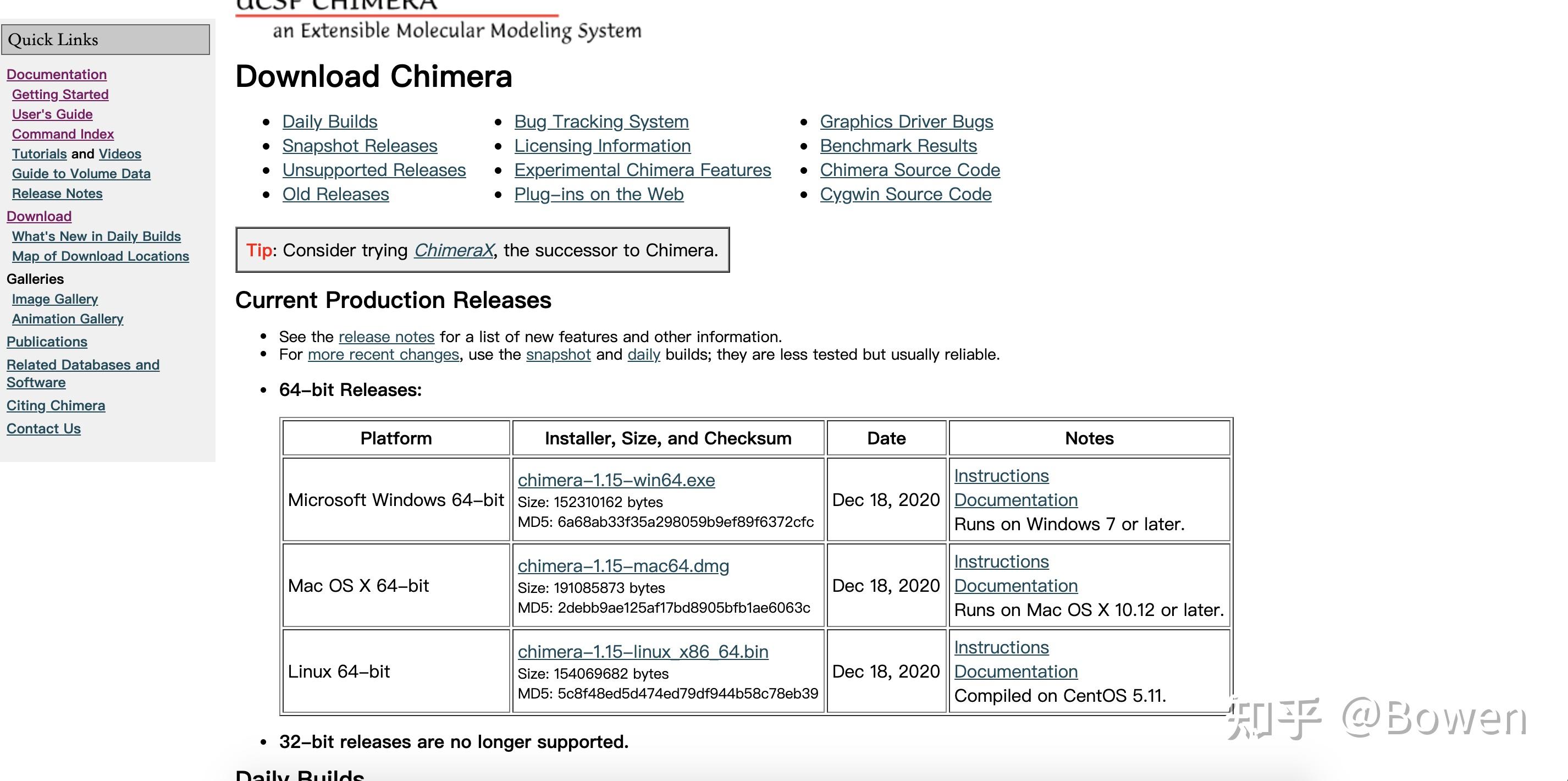Open the Map of Download Locations
This screenshot has width=1568, height=781.
101,256
